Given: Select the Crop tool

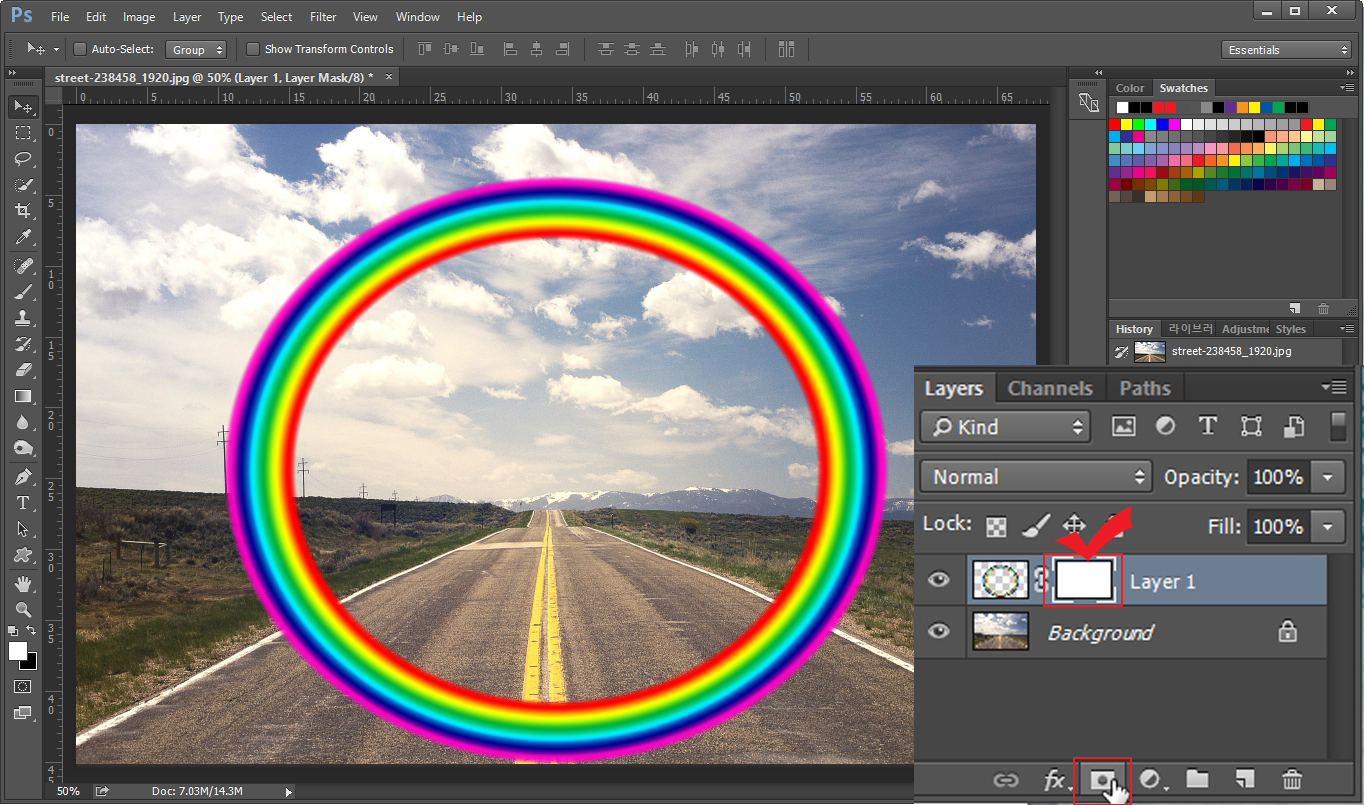Looking at the screenshot, I should (23, 210).
